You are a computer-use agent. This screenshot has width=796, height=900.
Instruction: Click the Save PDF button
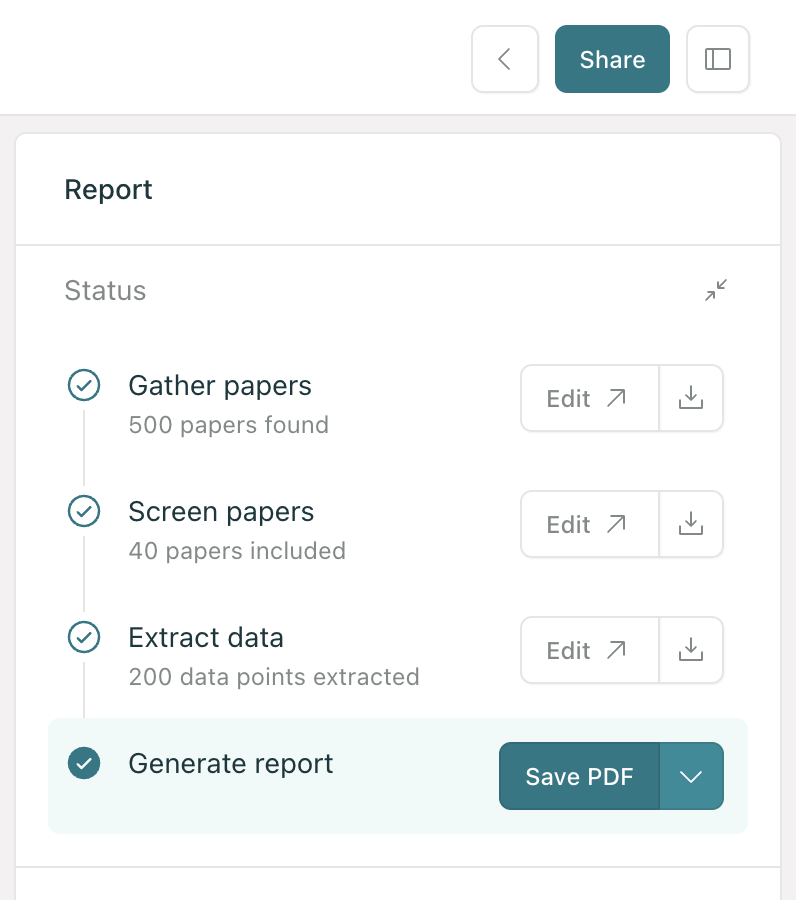579,776
